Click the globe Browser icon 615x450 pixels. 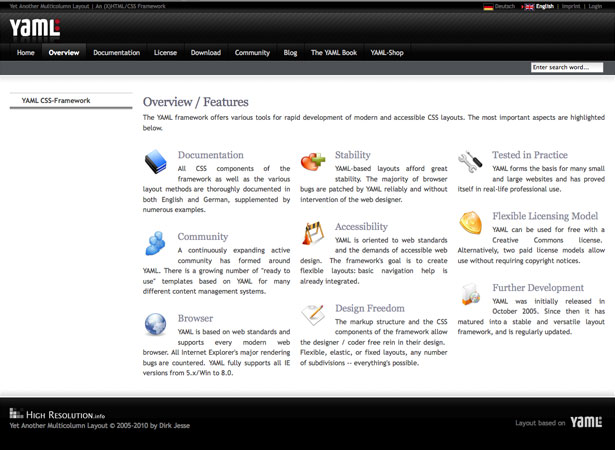tap(155, 324)
